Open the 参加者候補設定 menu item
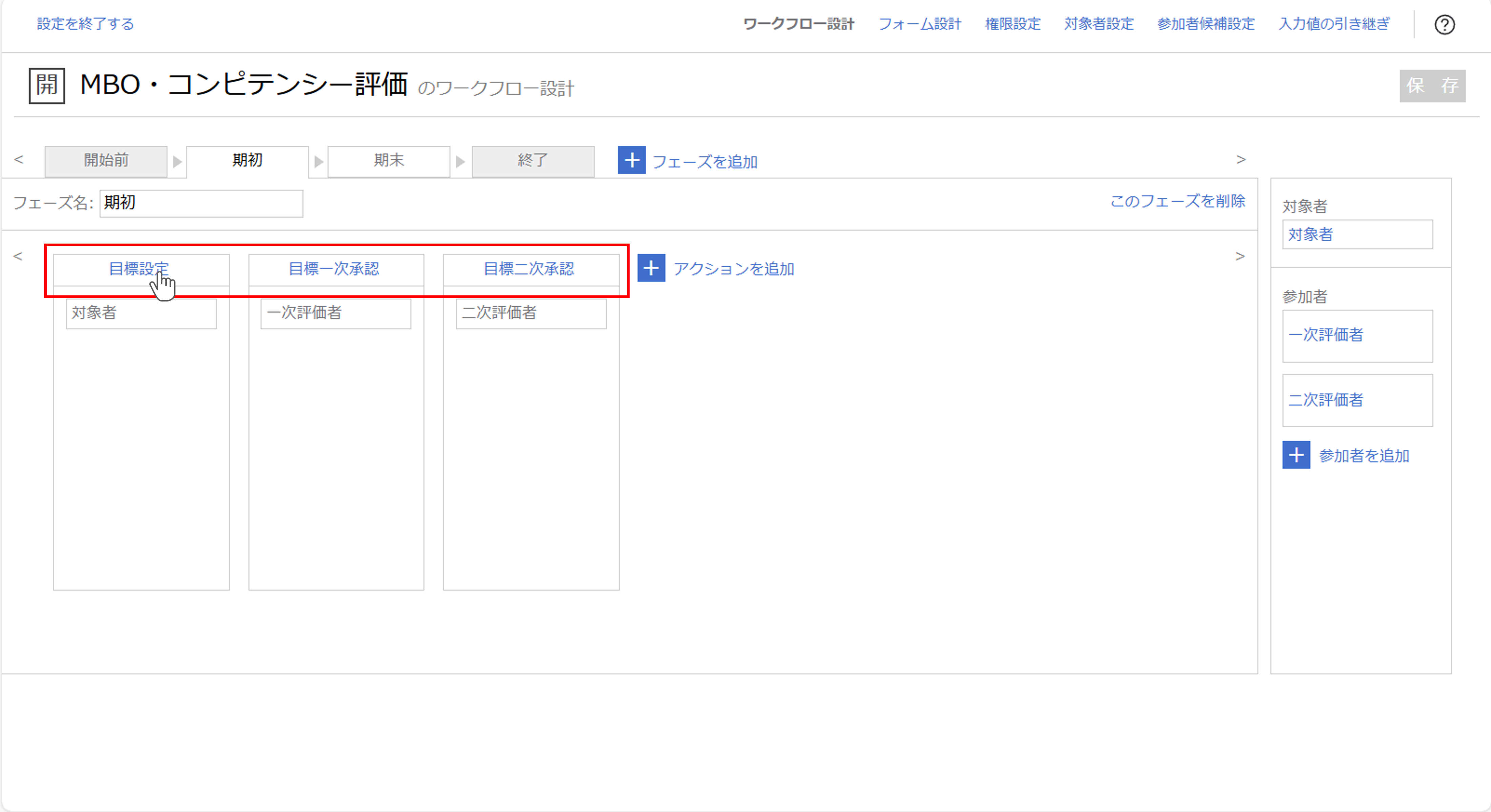Screen dimensions: 1491x812 pyautogui.click(x=1206, y=24)
